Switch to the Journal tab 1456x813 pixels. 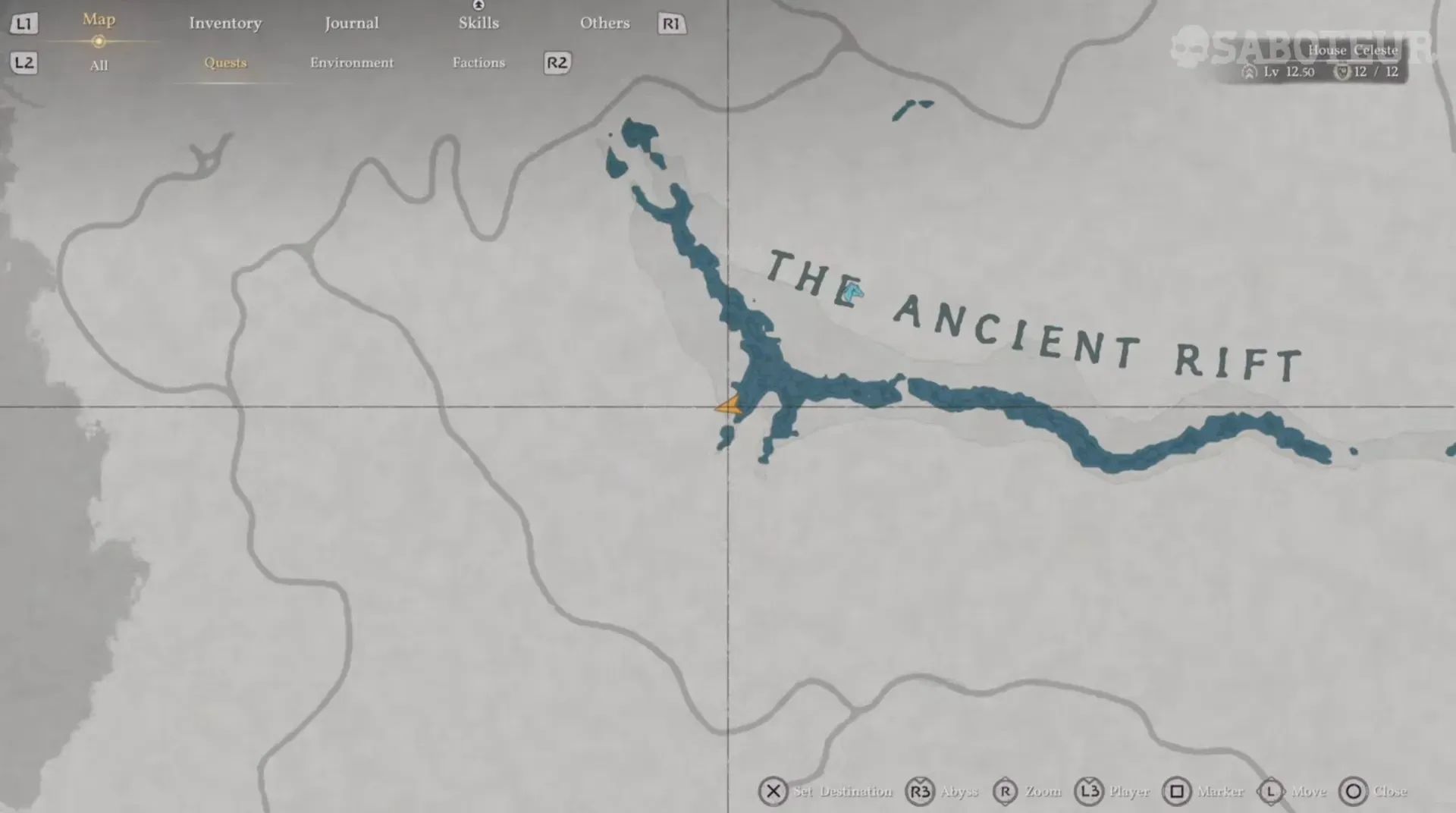point(351,23)
